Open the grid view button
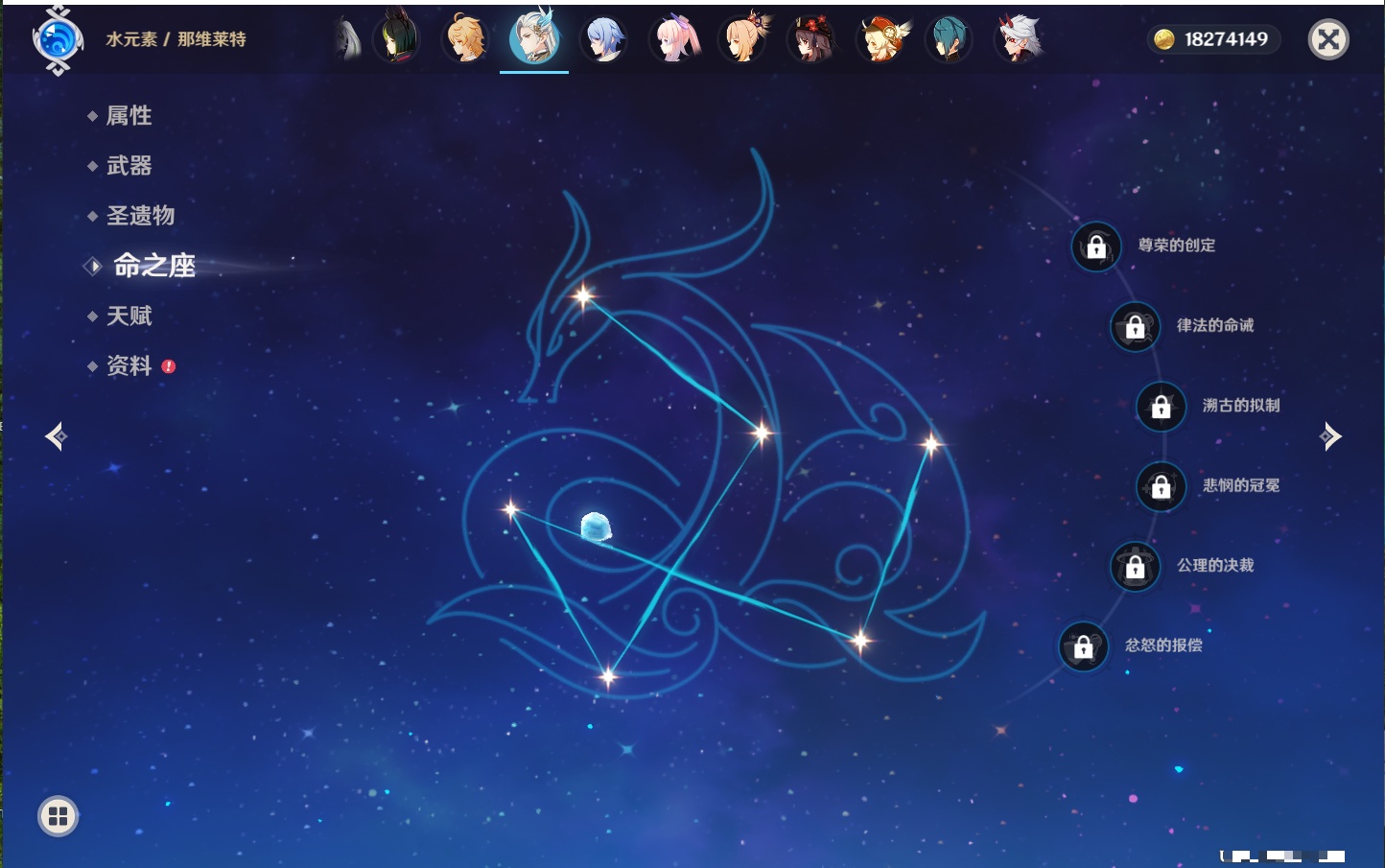Image resolution: width=1385 pixels, height=868 pixels. click(58, 816)
